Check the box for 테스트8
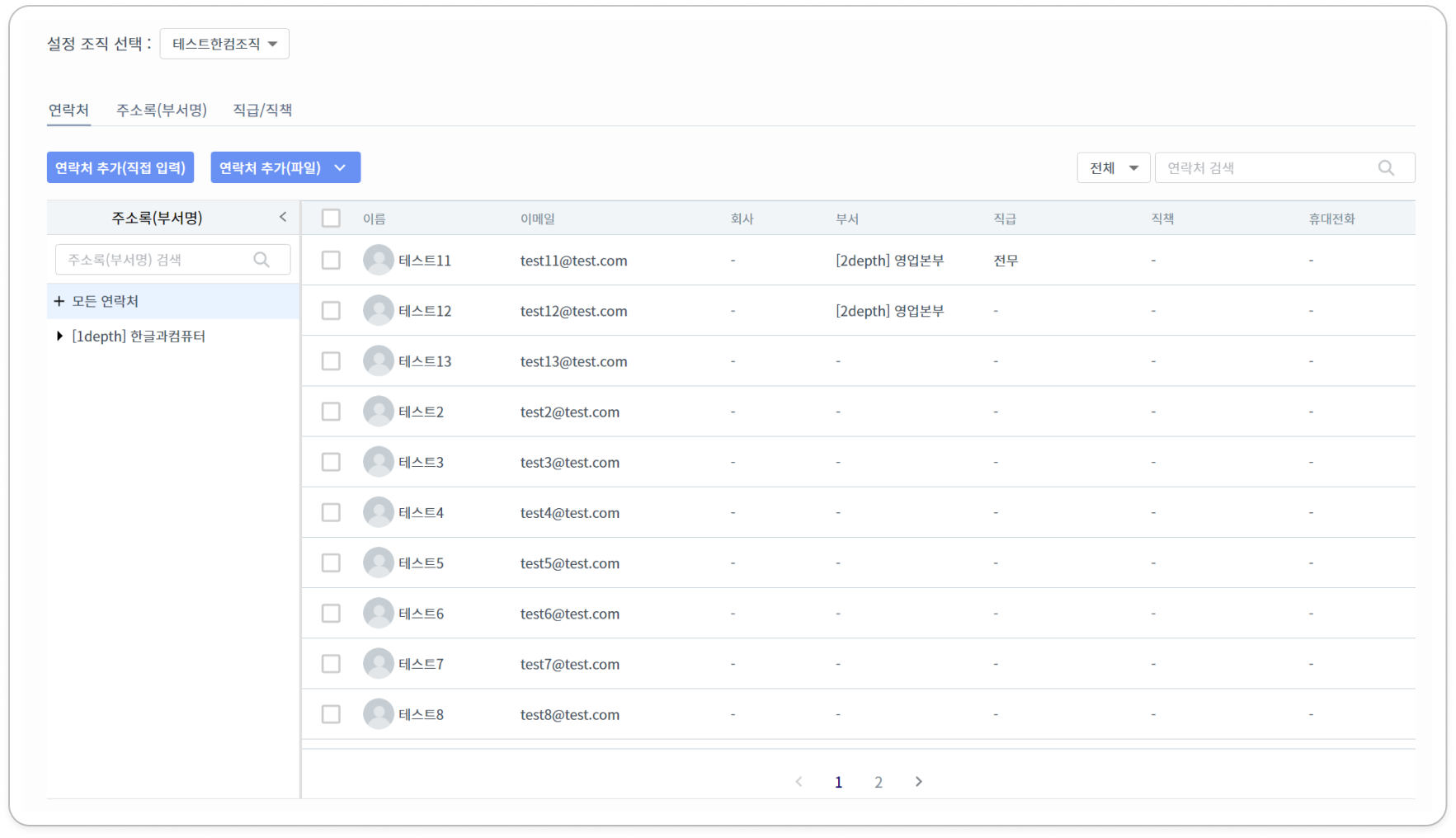The width and height of the screenshot is (1456, 838). pos(331,713)
